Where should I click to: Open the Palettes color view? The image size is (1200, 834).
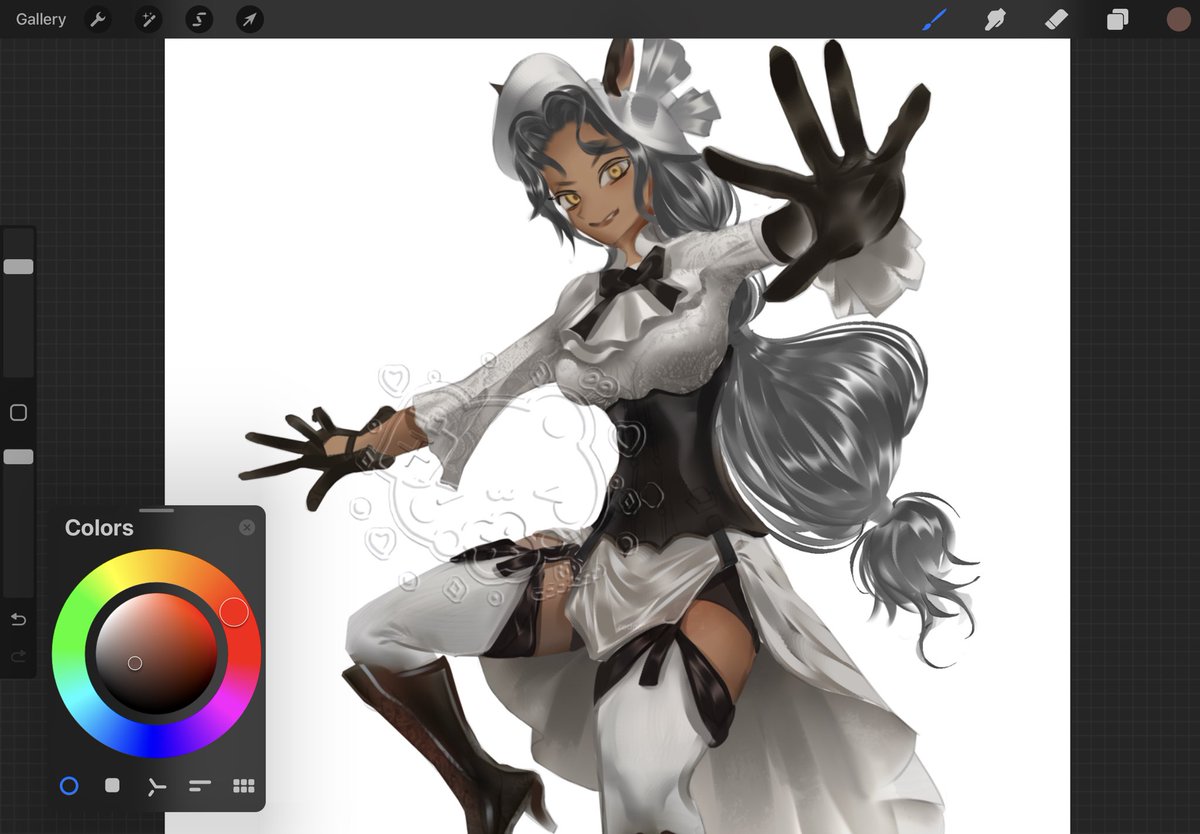[244, 786]
